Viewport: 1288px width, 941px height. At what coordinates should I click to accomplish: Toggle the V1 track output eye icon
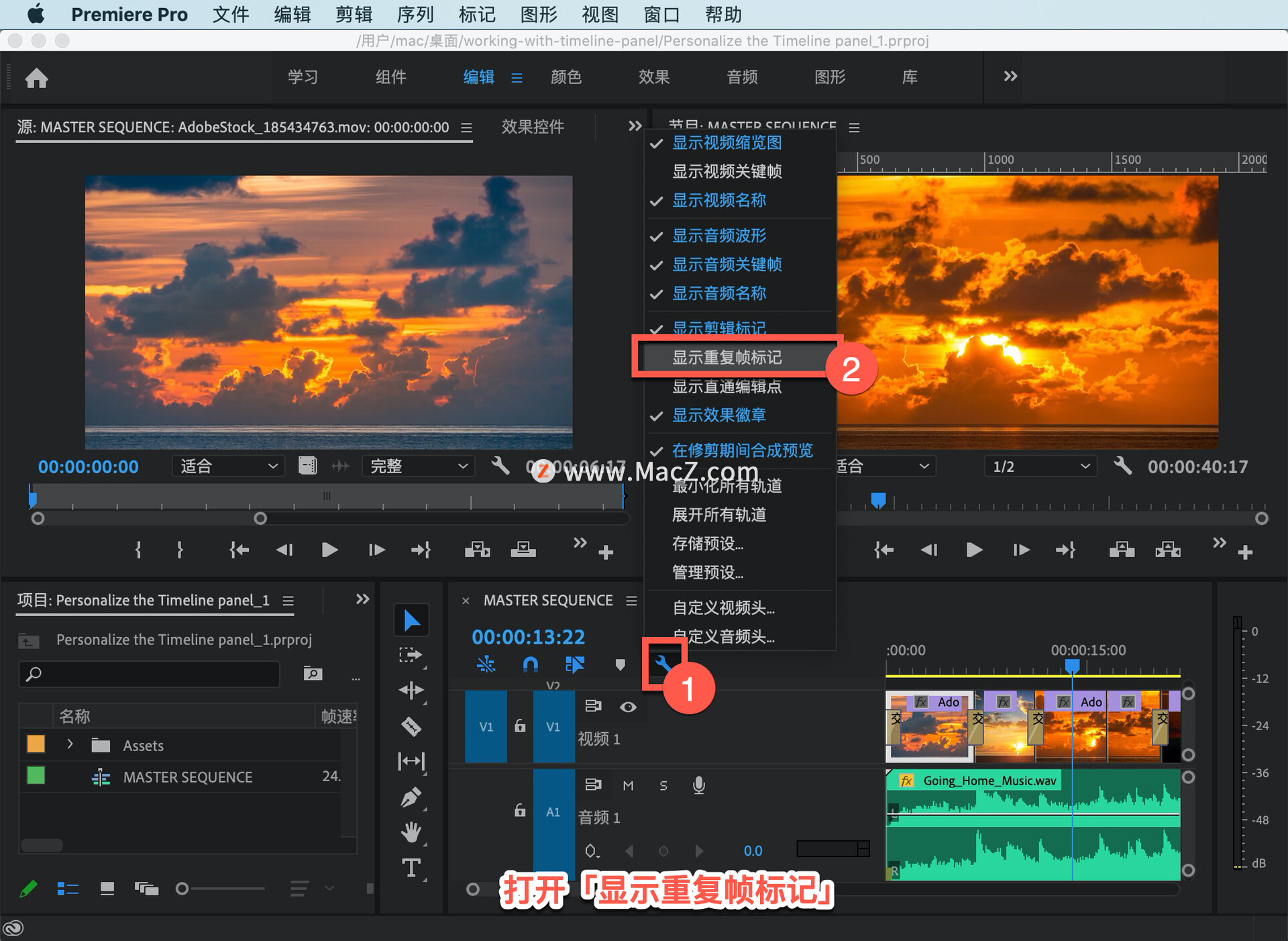point(628,707)
